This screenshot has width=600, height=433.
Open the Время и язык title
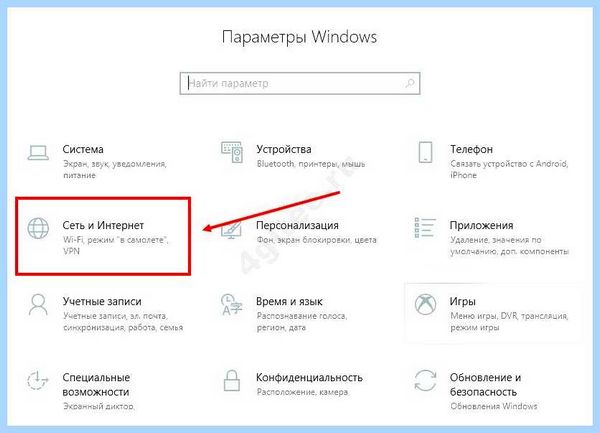point(289,301)
